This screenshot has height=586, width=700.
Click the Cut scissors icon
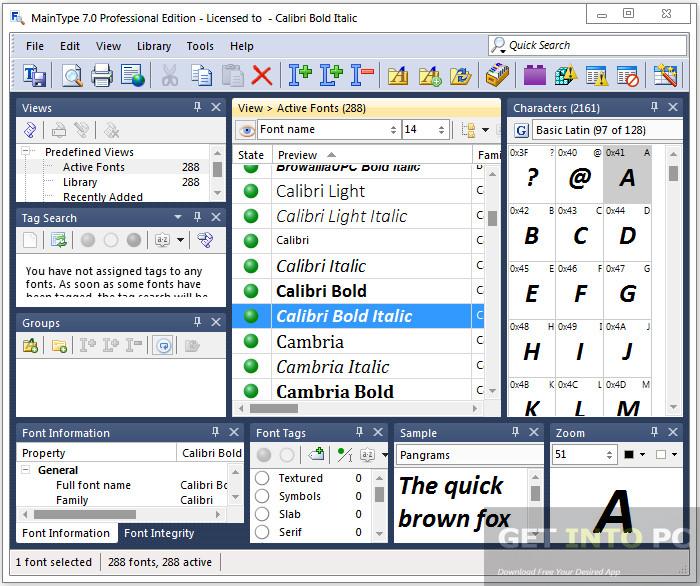170,75
